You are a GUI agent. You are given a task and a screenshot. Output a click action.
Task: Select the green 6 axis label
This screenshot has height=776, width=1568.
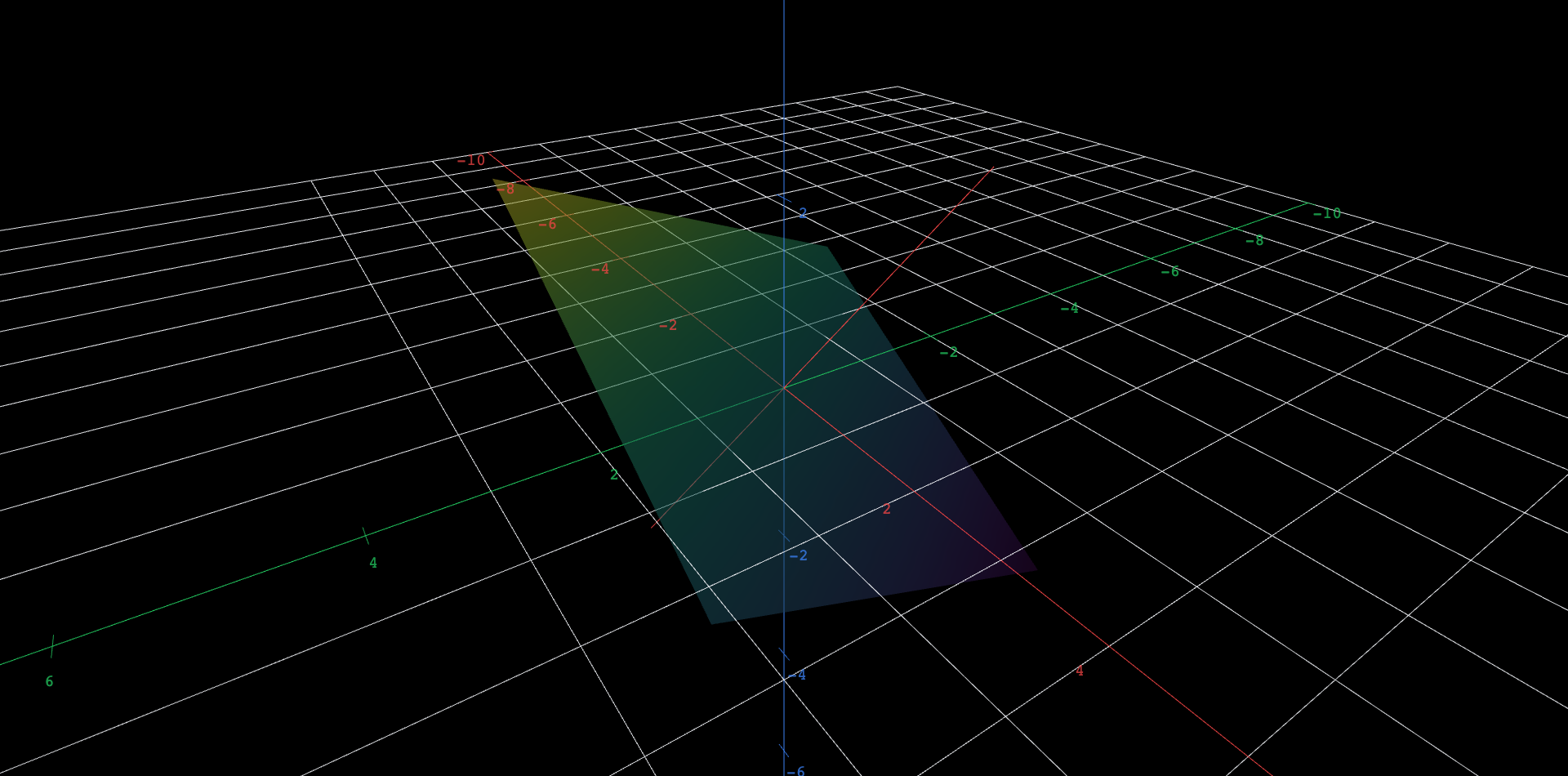pos(49,681)
